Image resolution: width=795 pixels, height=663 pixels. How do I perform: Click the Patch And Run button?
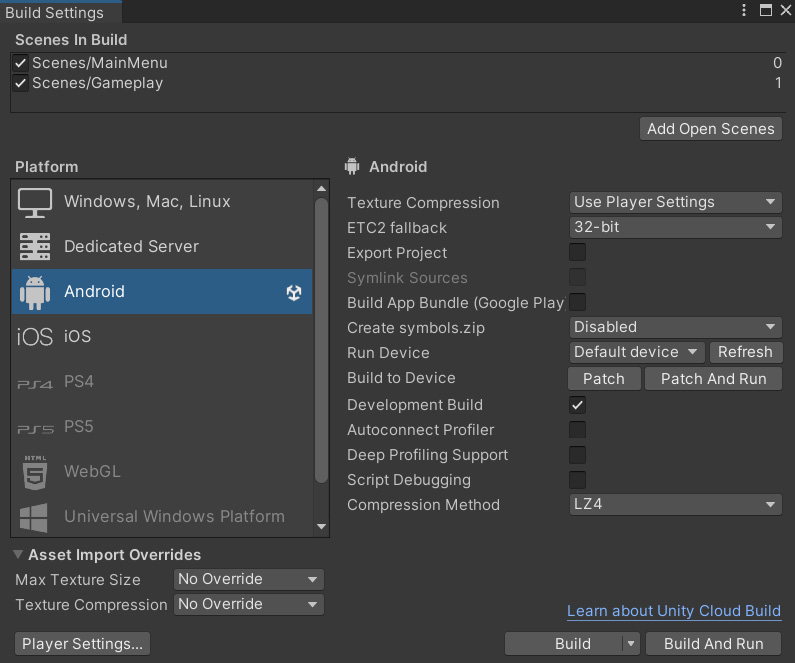coord(713,379)
